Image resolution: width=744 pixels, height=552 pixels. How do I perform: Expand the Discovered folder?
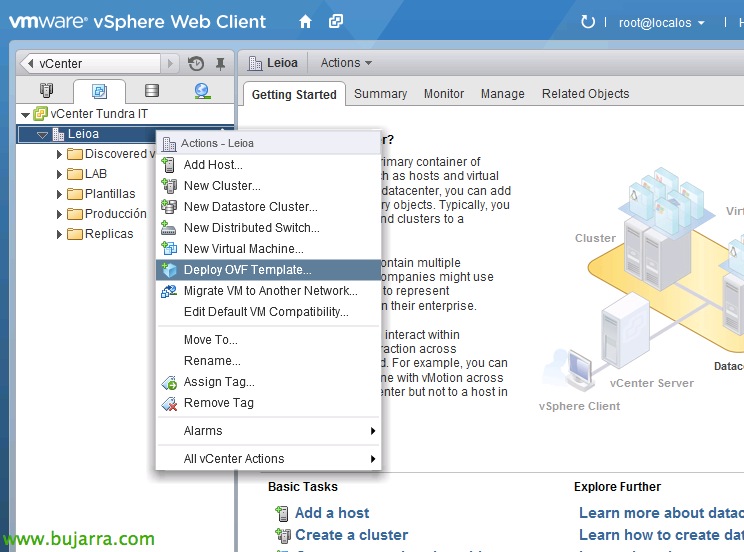(x=59, y=154)
